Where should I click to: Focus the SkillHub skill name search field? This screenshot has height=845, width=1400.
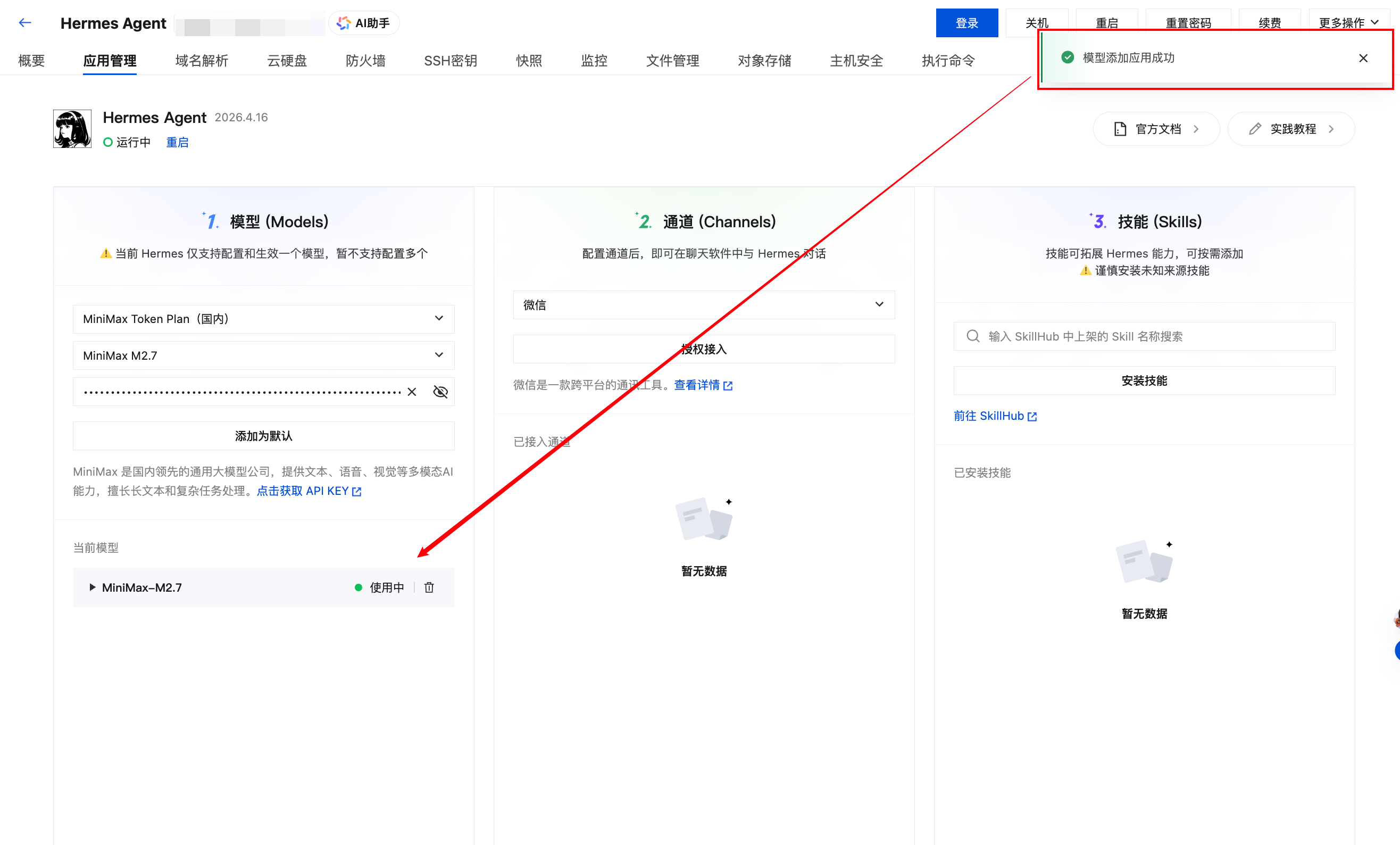[x=1144, y=336]
